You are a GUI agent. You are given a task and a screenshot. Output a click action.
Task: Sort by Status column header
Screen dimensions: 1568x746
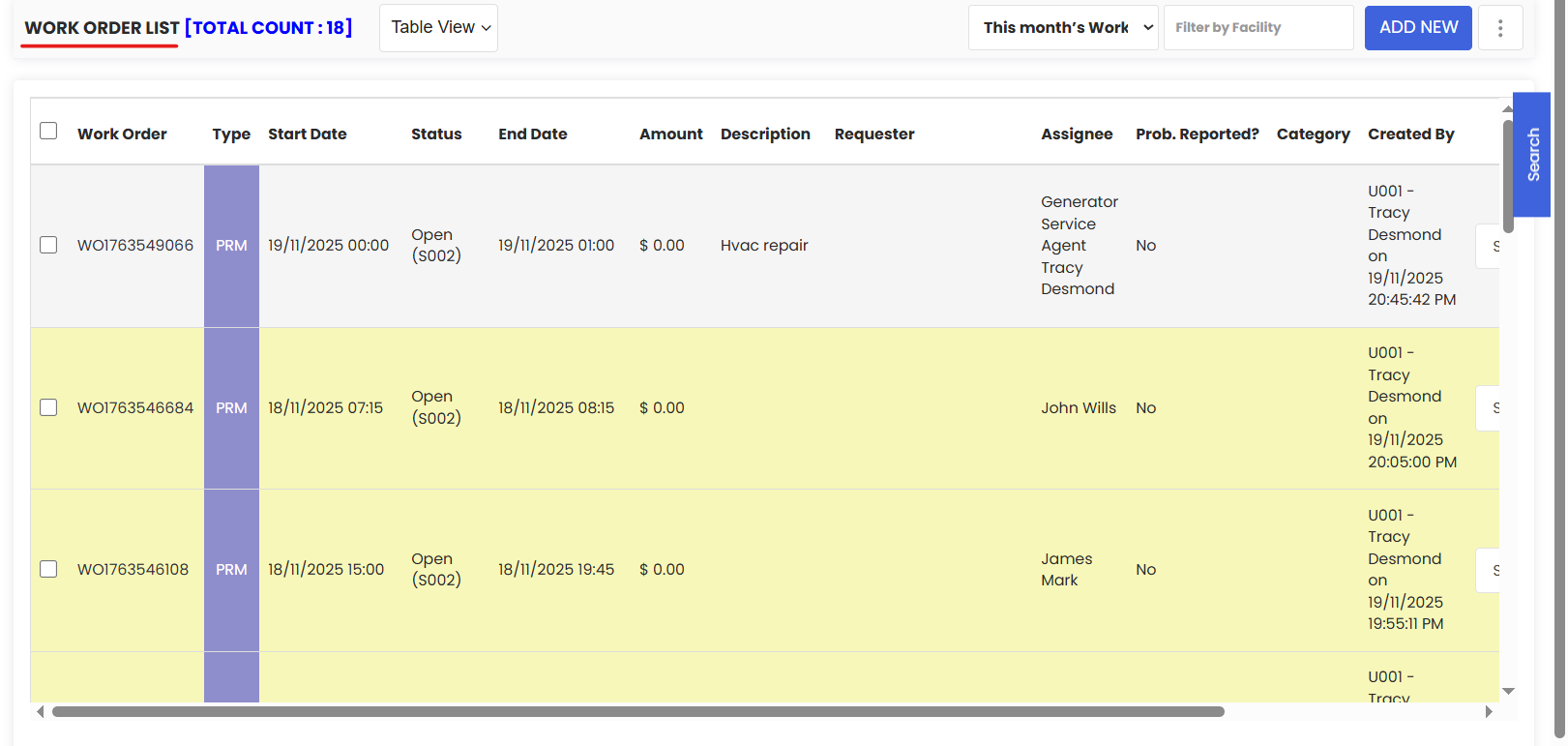(436, 134)
